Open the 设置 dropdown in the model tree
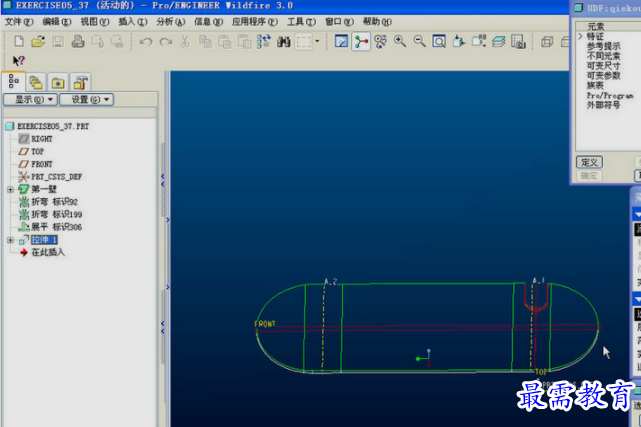The image size is (641, 427). coord(87,99)
